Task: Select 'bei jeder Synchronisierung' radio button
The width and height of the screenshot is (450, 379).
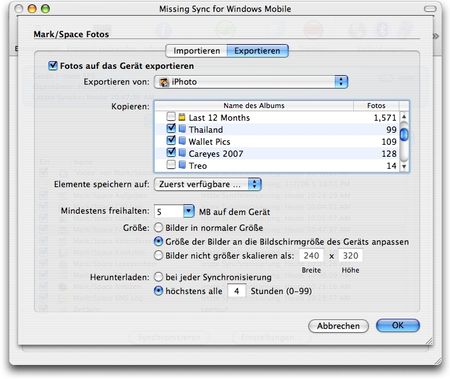Action: pyautogui.click(x=159, y=277)
